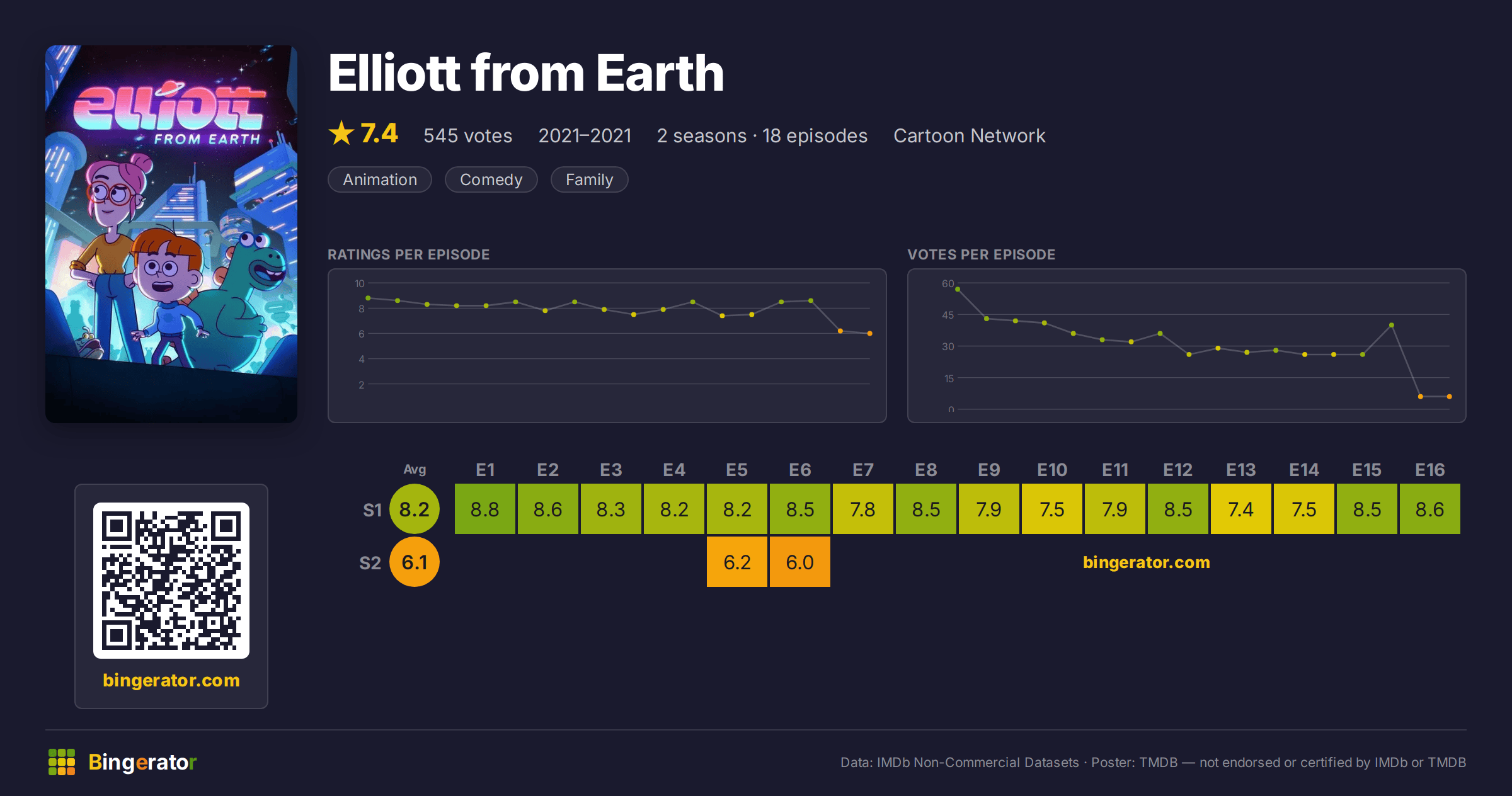Click the S2 average 6.1 circle
Image resolution: width=1512 pixels, height=796 pixels.
(x=415, y=562)
